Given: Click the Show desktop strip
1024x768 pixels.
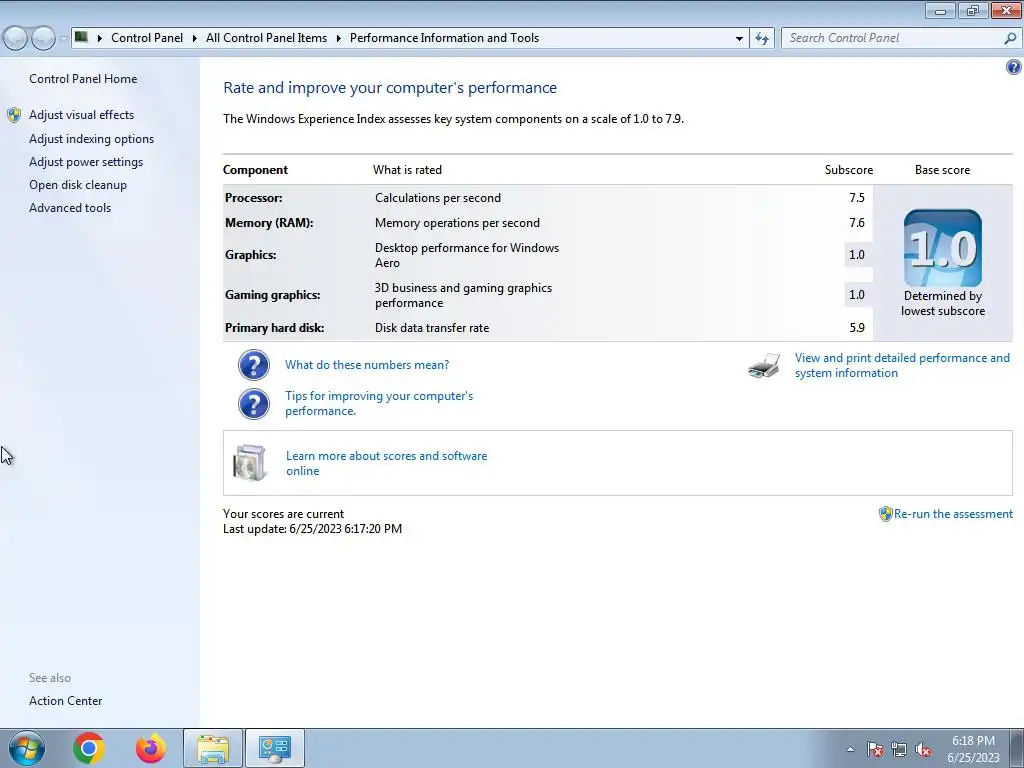Looking at the screenshot, I should tap(1017, 748).
